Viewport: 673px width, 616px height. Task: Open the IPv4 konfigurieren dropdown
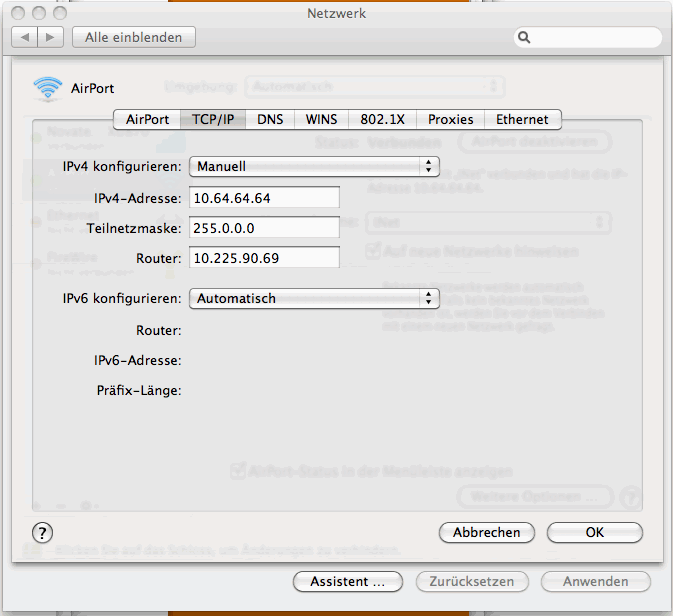click(314, 166)
